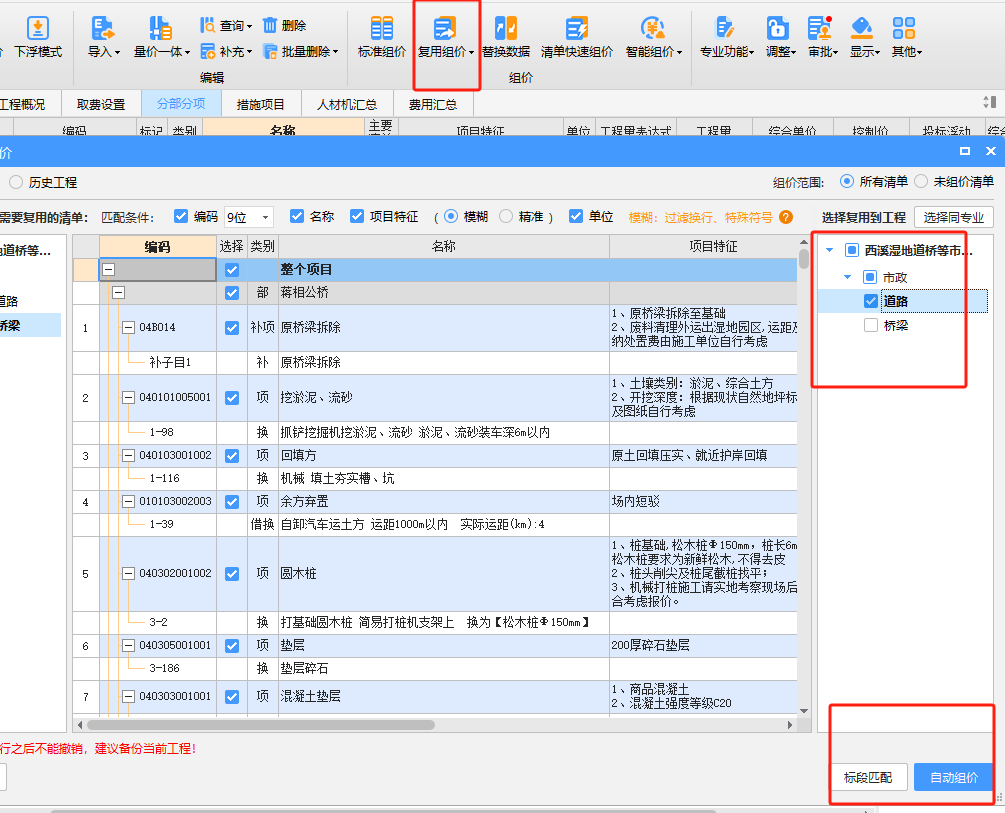
Task: Switch to the 费用汇总 tab
Action: pyautogui.click(x=433, y=104)
